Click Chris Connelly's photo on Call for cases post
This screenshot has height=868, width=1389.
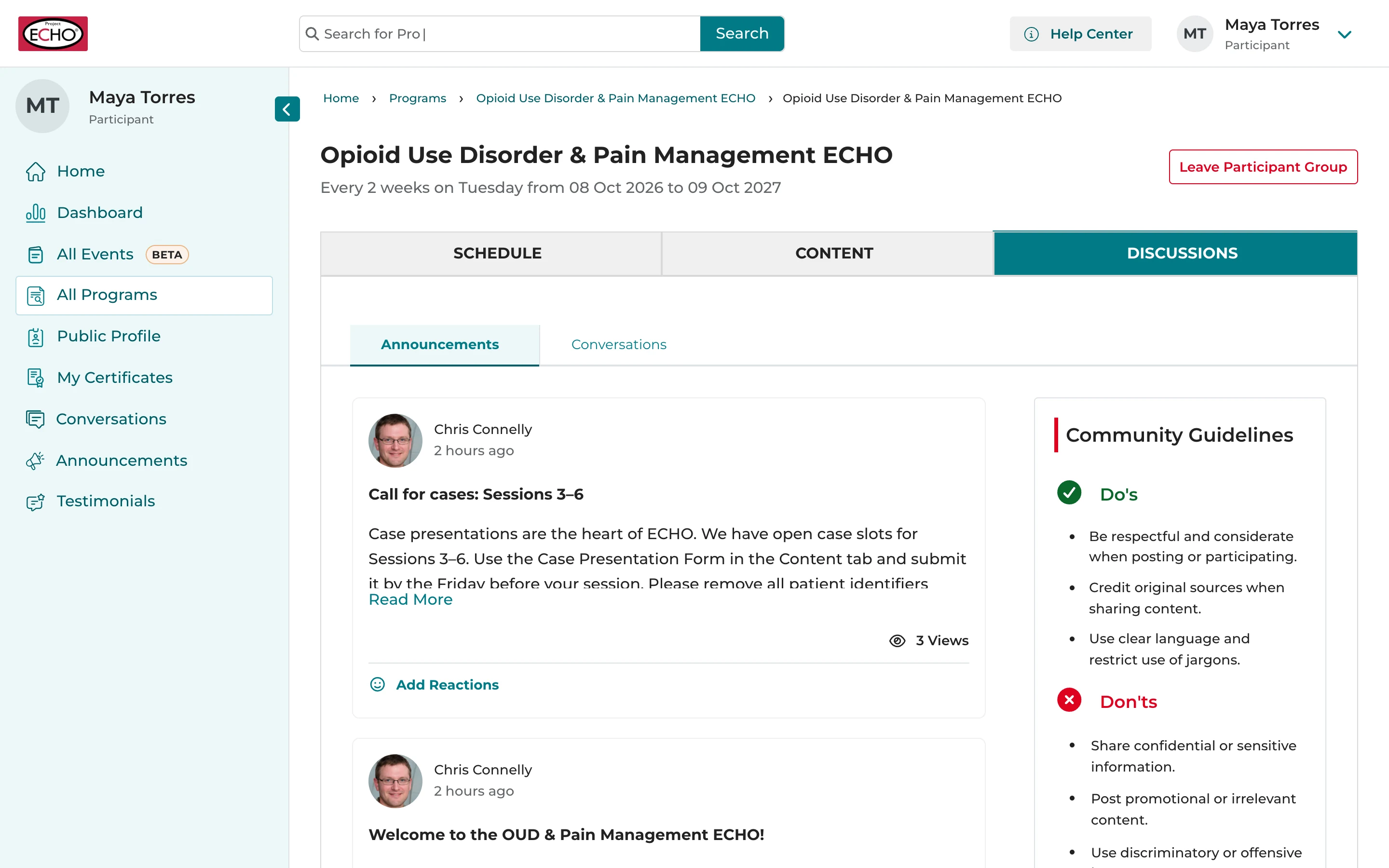click(395, 440)
